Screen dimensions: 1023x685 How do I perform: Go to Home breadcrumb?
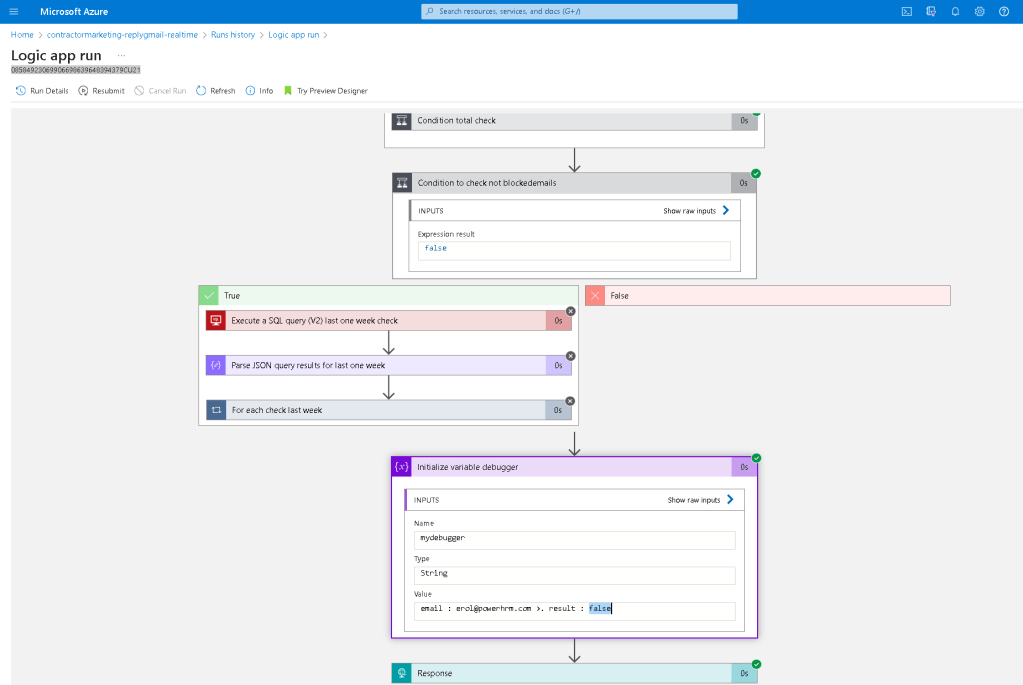click(x=22, y=35)
